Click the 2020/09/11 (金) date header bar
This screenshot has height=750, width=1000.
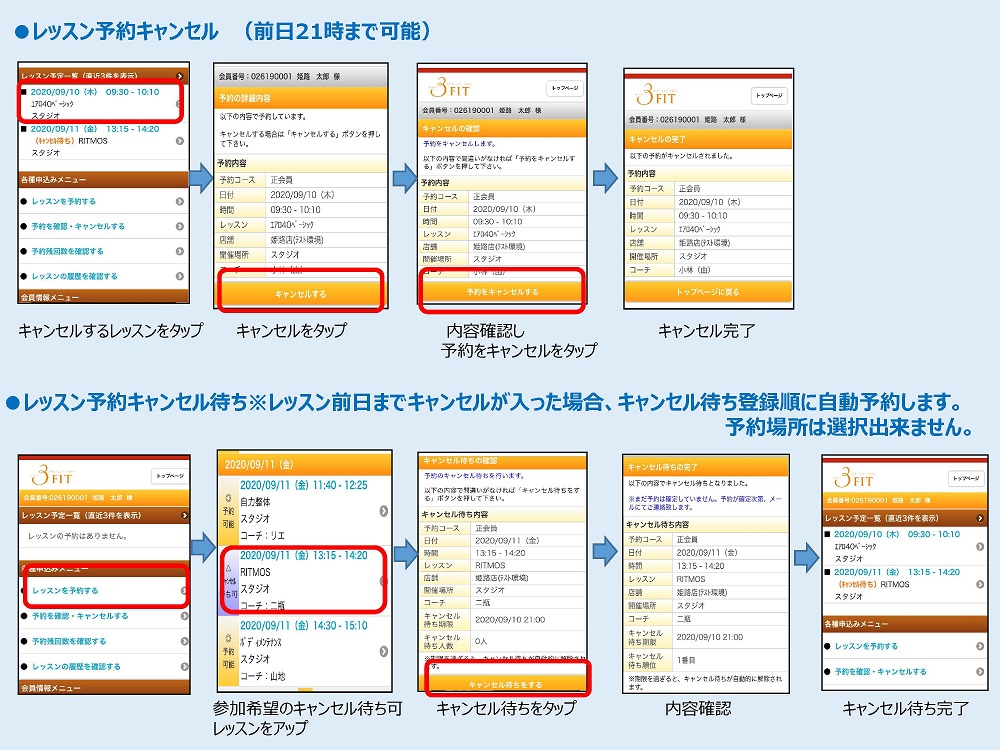point(304,464)
